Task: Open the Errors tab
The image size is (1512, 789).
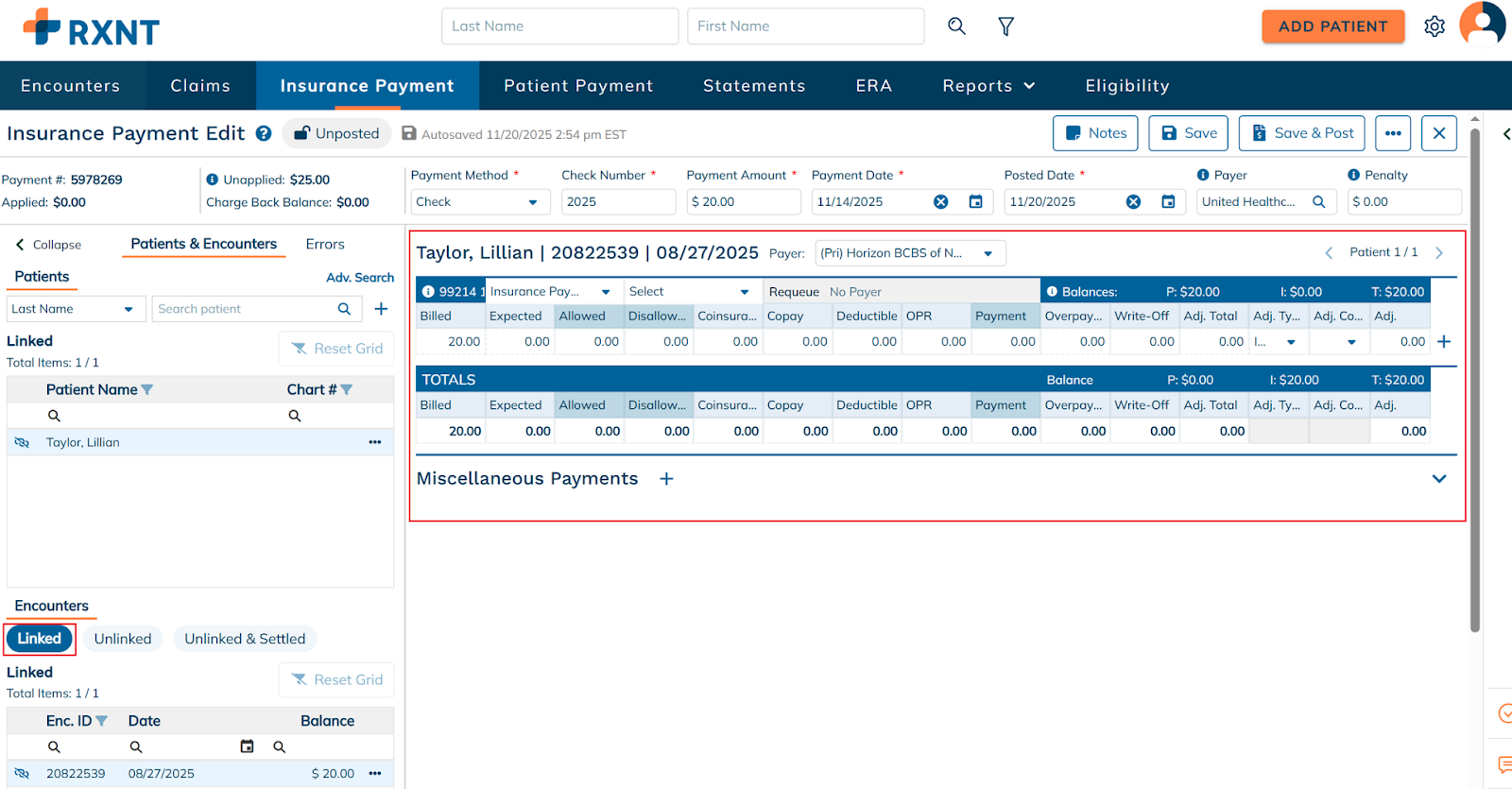Action: 325,245
